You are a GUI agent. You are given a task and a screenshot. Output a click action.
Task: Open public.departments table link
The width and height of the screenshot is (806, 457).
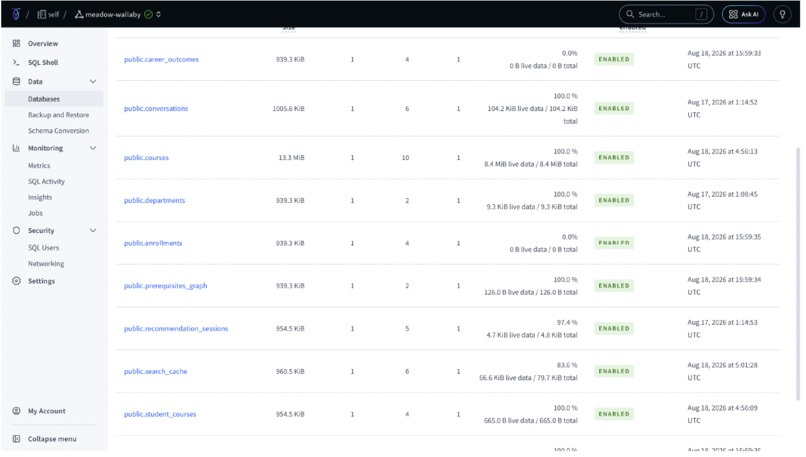[155, 200]
